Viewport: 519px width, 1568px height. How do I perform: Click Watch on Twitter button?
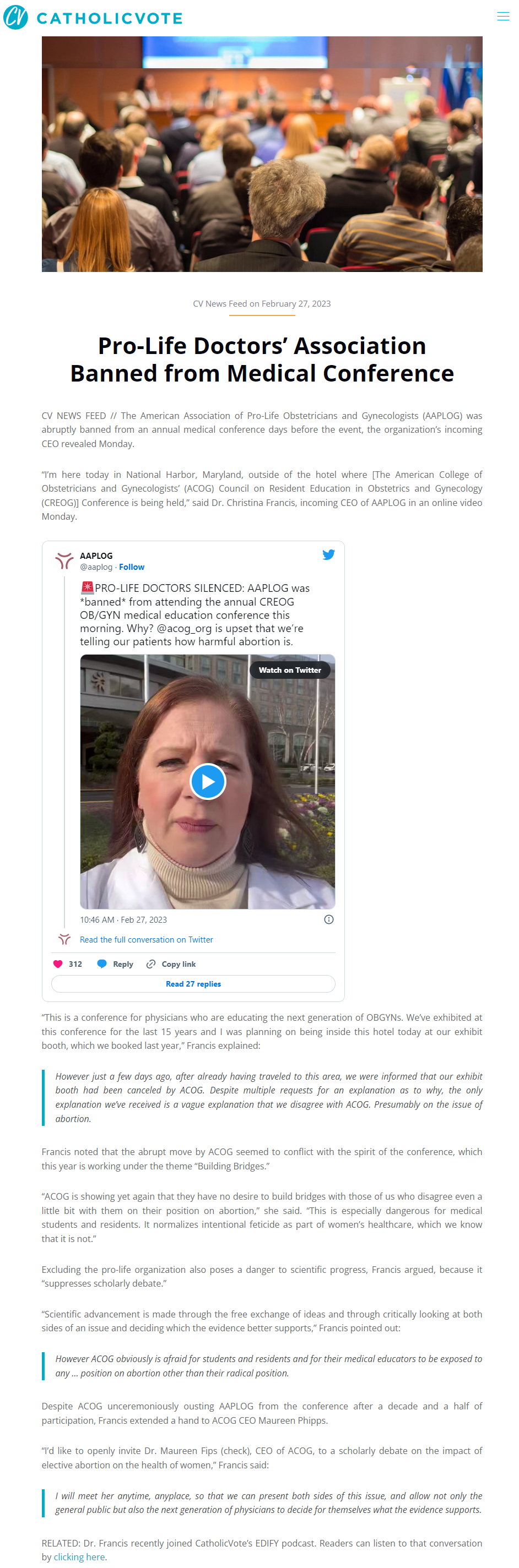click(x=290, y=669)
